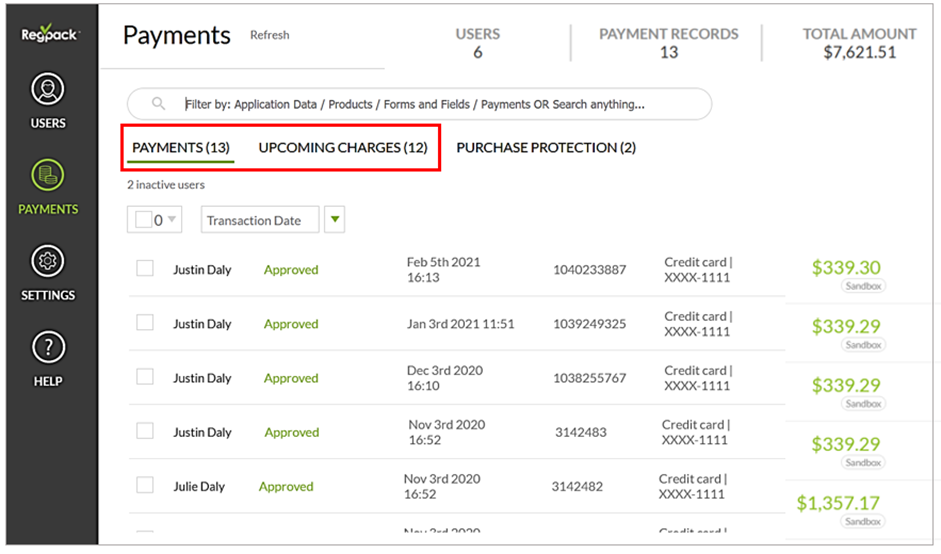Click Sandbox badge under $1,357.17 amount
Viewport: 941px width, 554px height.
tap(862, 521)
